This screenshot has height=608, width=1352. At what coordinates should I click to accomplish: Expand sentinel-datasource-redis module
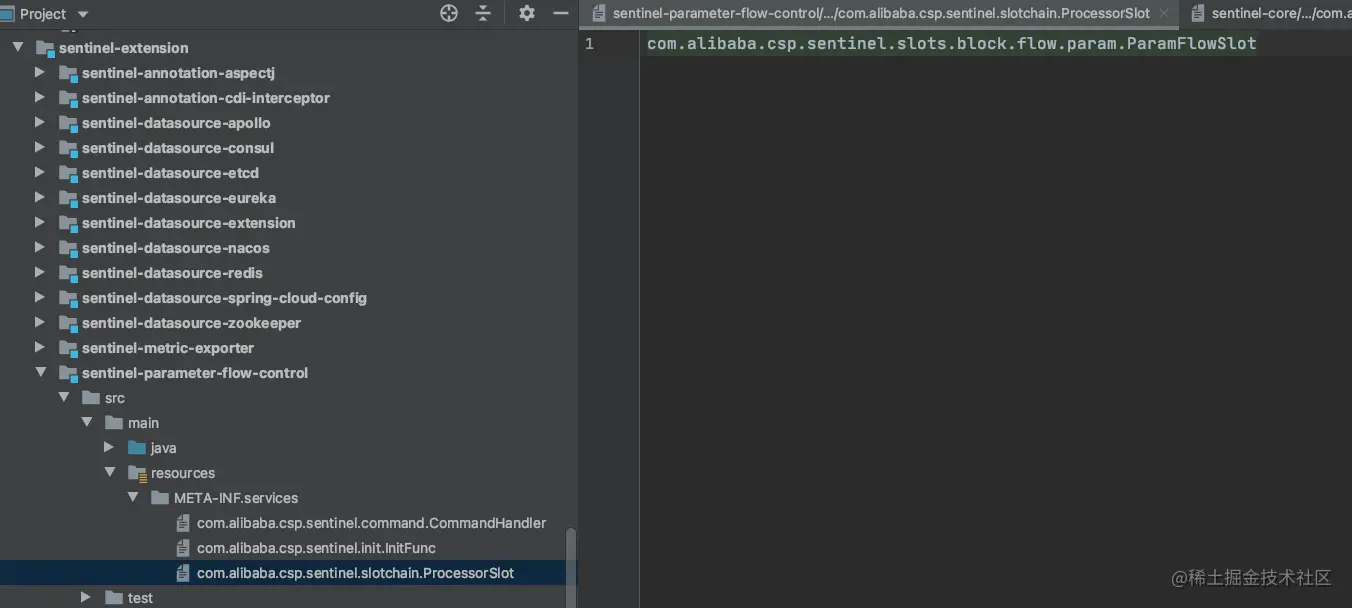(x=40, y=272)
